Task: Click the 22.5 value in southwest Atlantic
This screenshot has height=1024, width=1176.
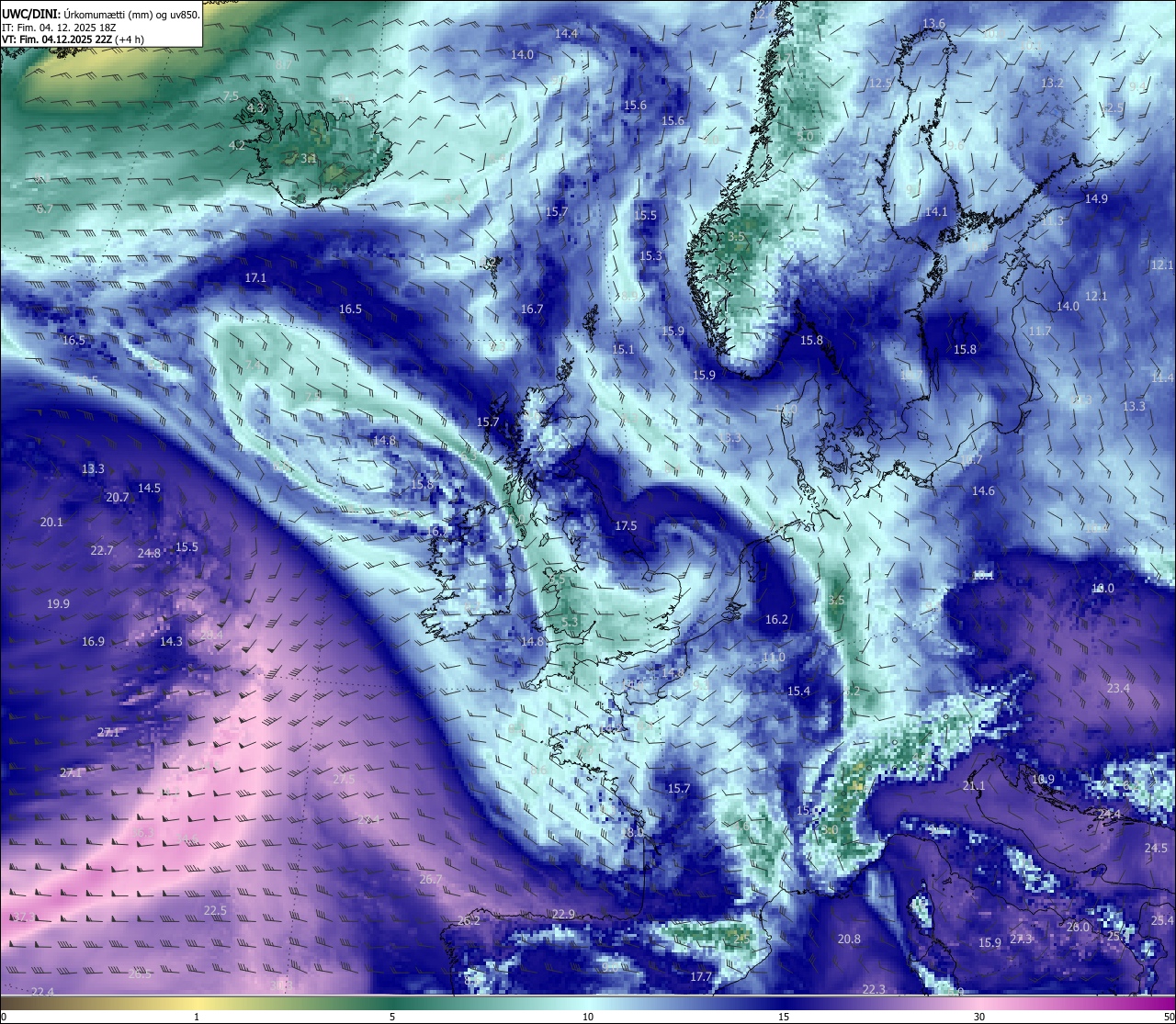Action: tap(215, 911)
